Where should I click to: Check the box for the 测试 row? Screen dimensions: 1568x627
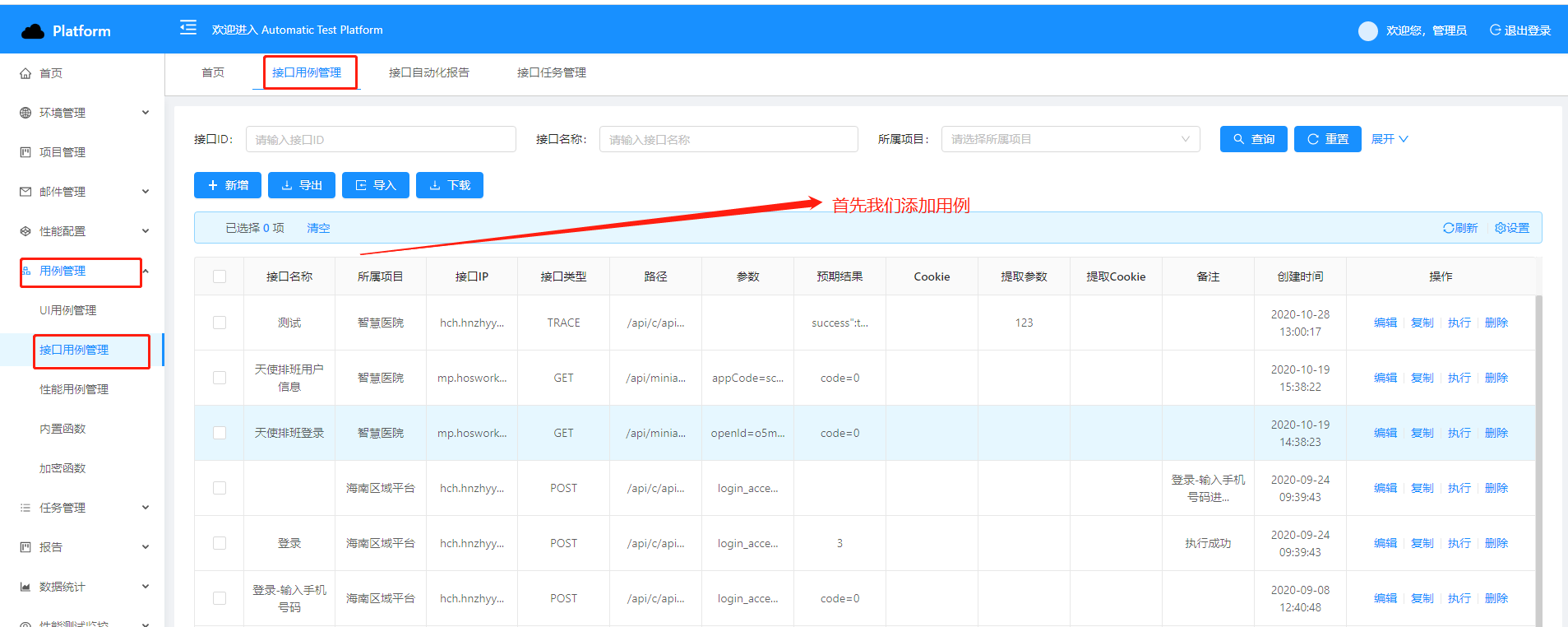coord(220,323)
